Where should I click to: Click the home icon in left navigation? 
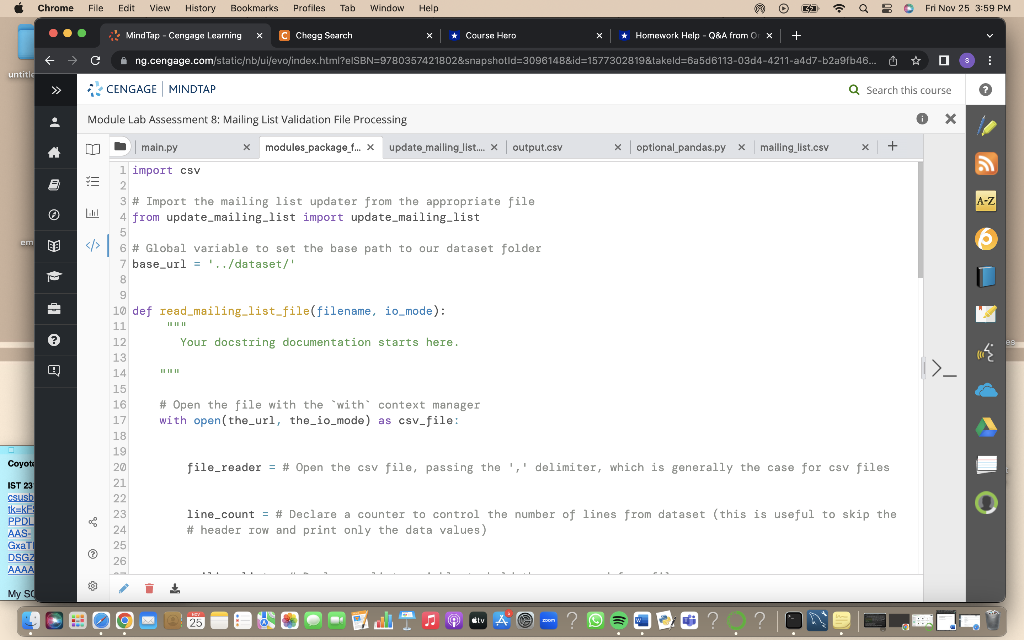click(55, 153)
